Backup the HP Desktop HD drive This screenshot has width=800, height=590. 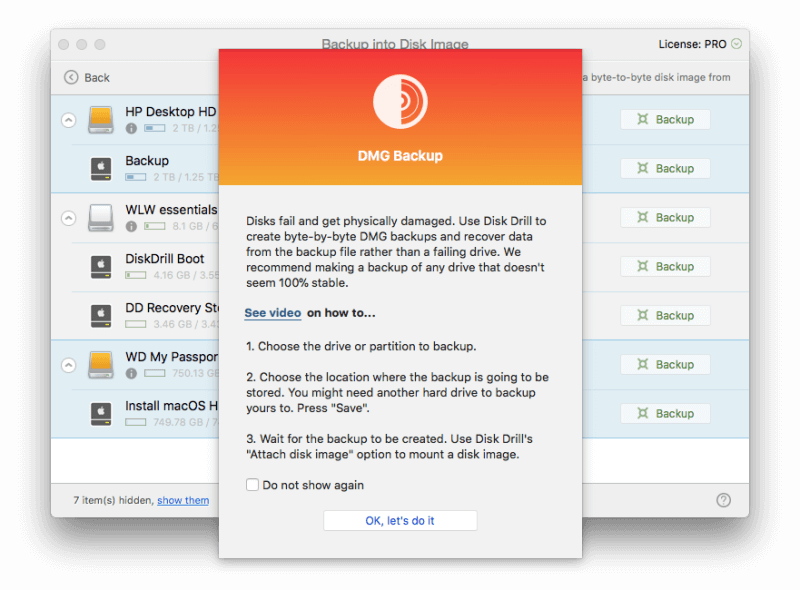click(x=665, y=119)
